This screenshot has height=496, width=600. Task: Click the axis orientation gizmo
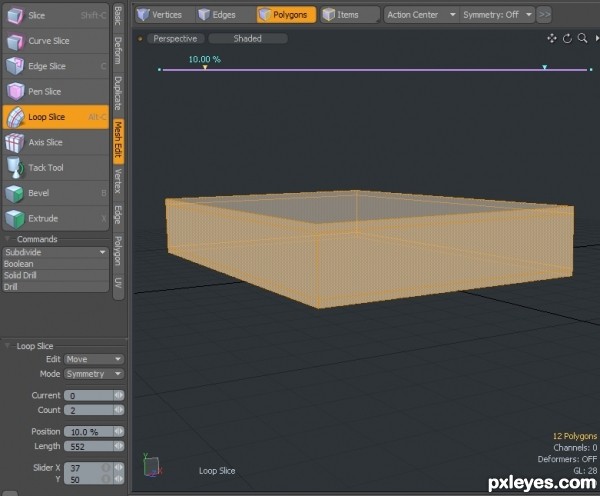point(152,466)
